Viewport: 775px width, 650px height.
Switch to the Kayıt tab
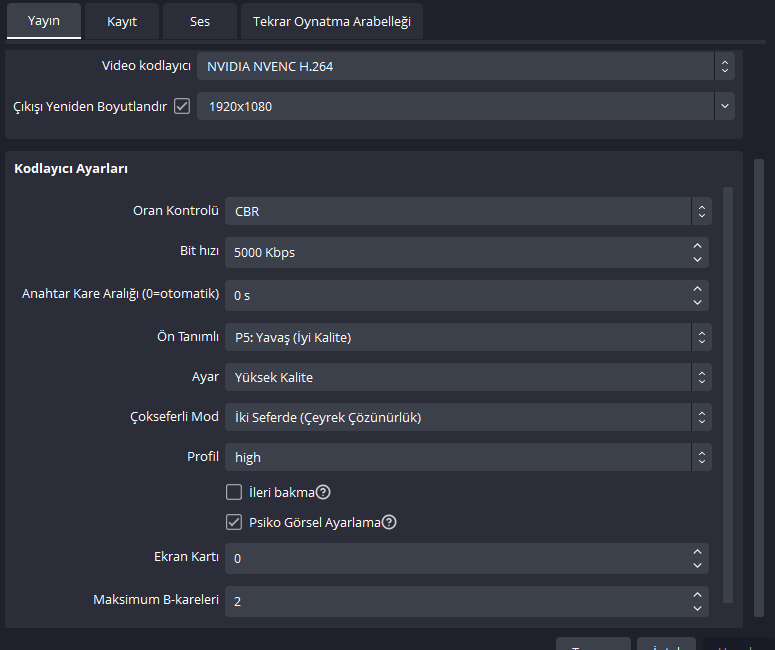pyautogui.click(x=122, y=21)
